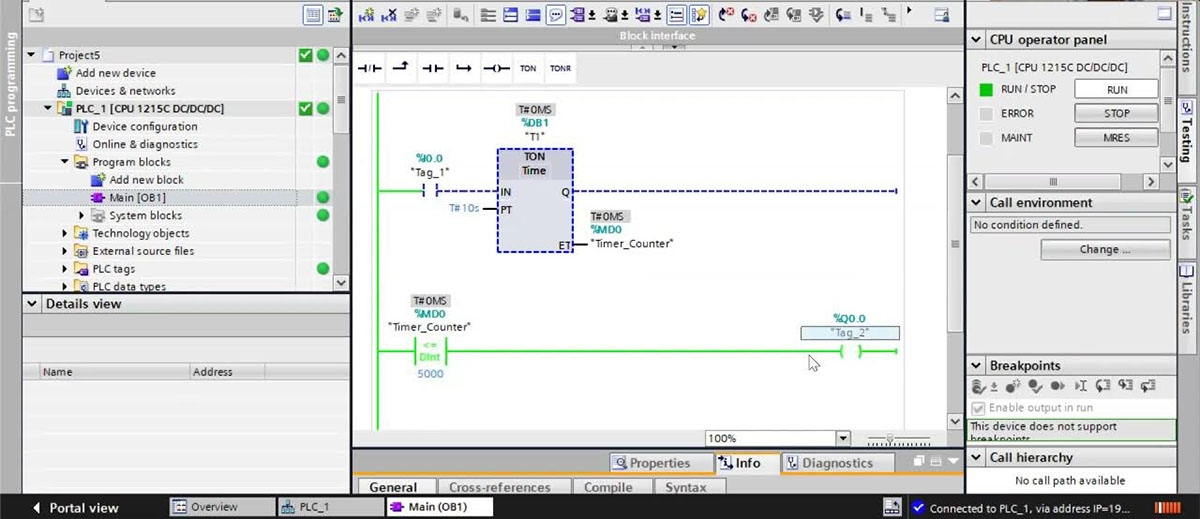Insert normally open contact from favorites
Image resolution: width=1200 pixels, height=519 pixels.
pos(432,68)
